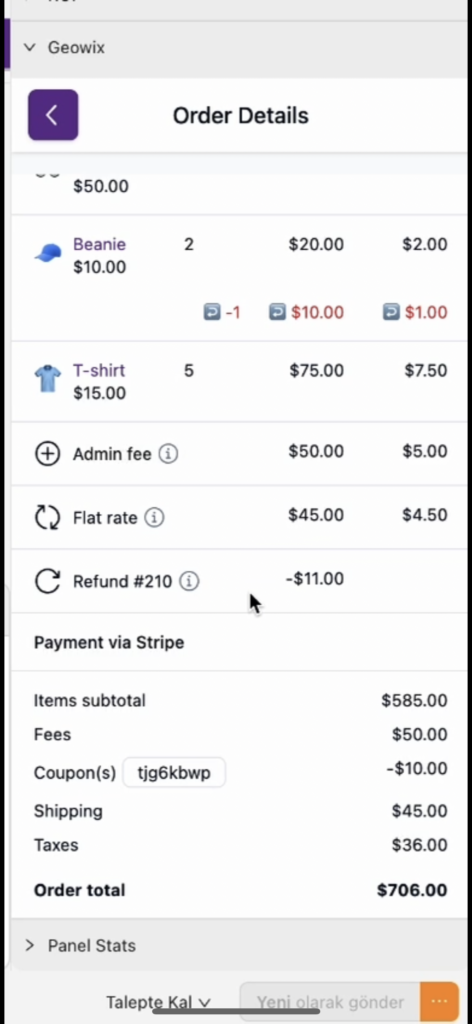Click the tjg6kbwp coupon tag
Image resolution: width=472 pixels, height=1024 pixels.
pyautogui.click(x=174, y=773)
